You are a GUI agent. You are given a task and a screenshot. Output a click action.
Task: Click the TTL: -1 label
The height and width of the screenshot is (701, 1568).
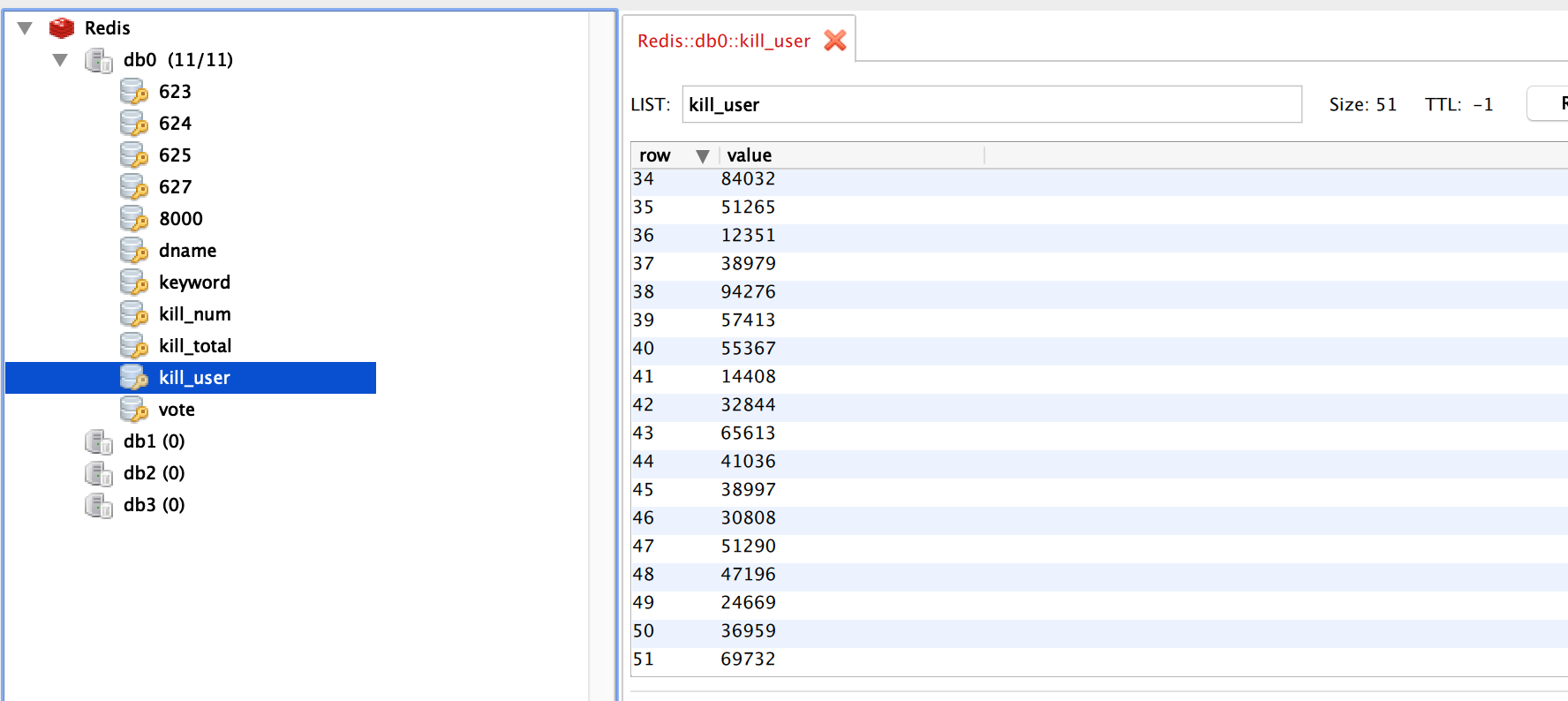[1459, 105]
